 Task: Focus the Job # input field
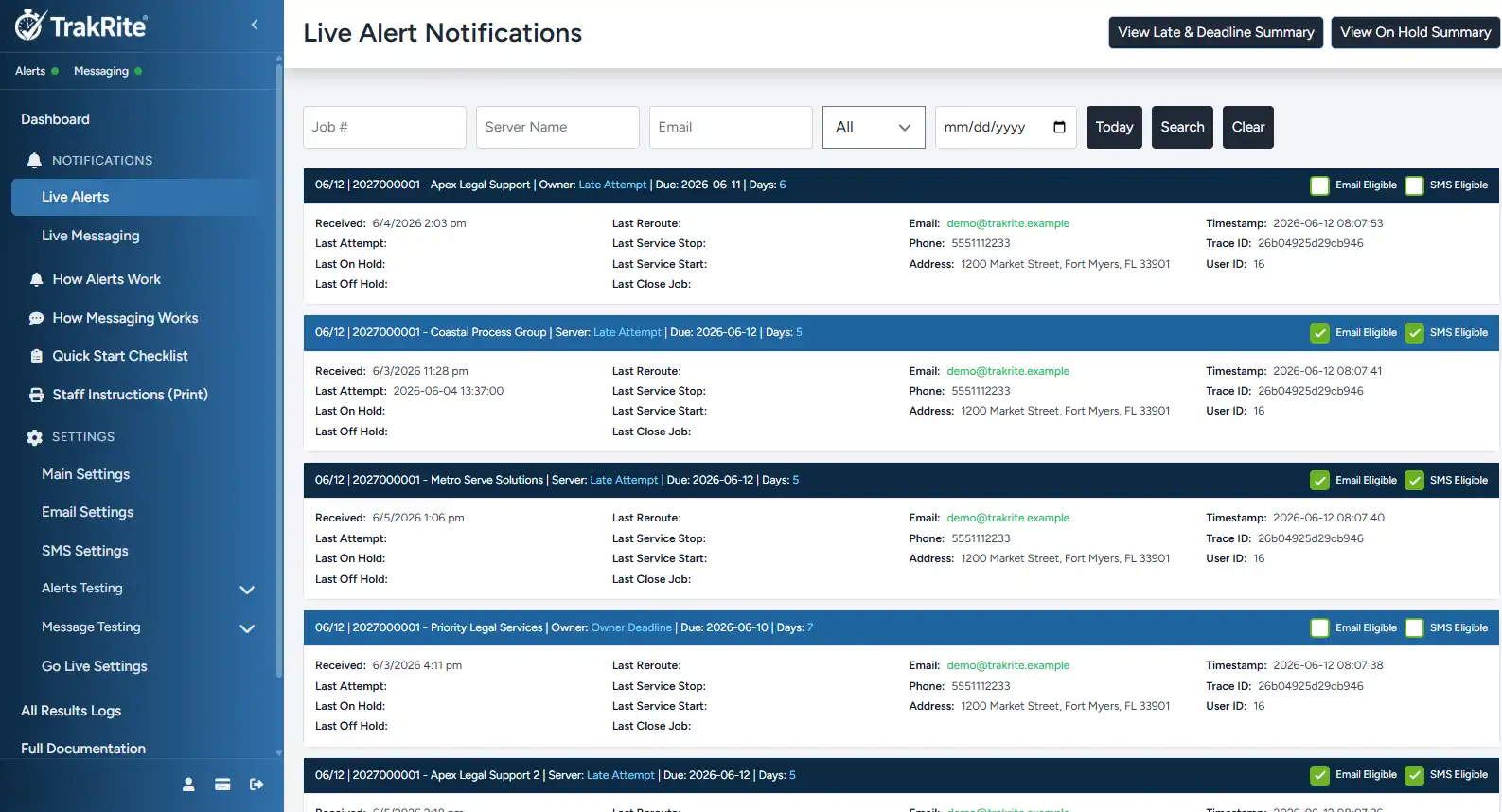384,127
